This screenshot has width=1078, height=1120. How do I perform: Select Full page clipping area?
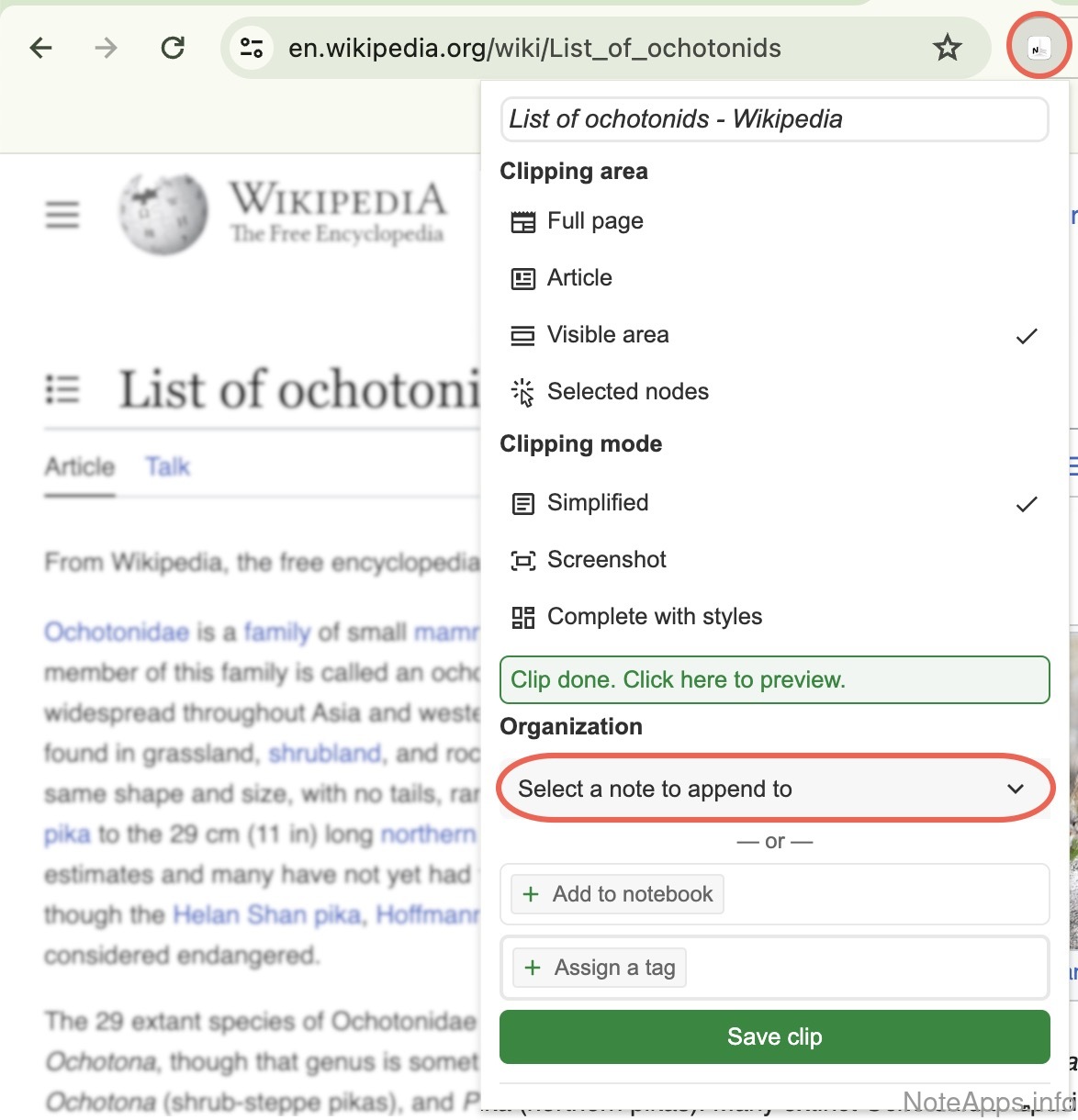point(595,221)
